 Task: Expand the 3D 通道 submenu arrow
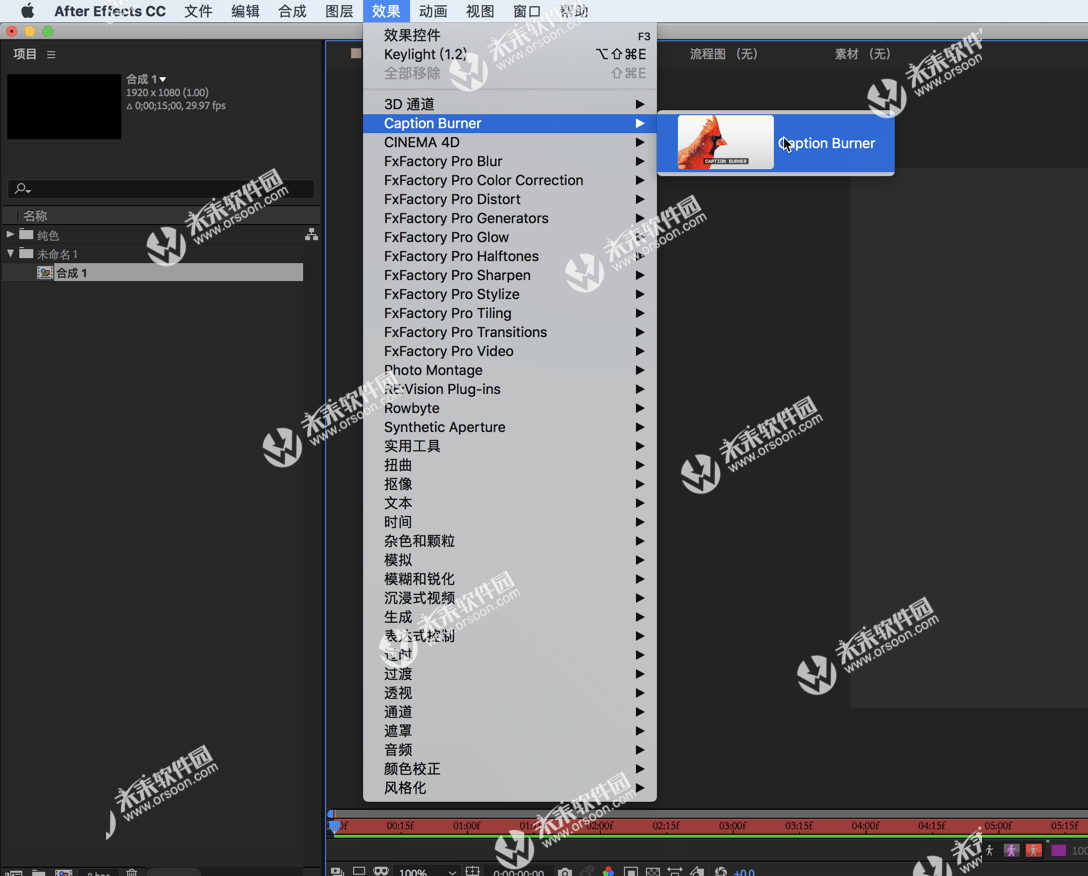coord(640,104)
